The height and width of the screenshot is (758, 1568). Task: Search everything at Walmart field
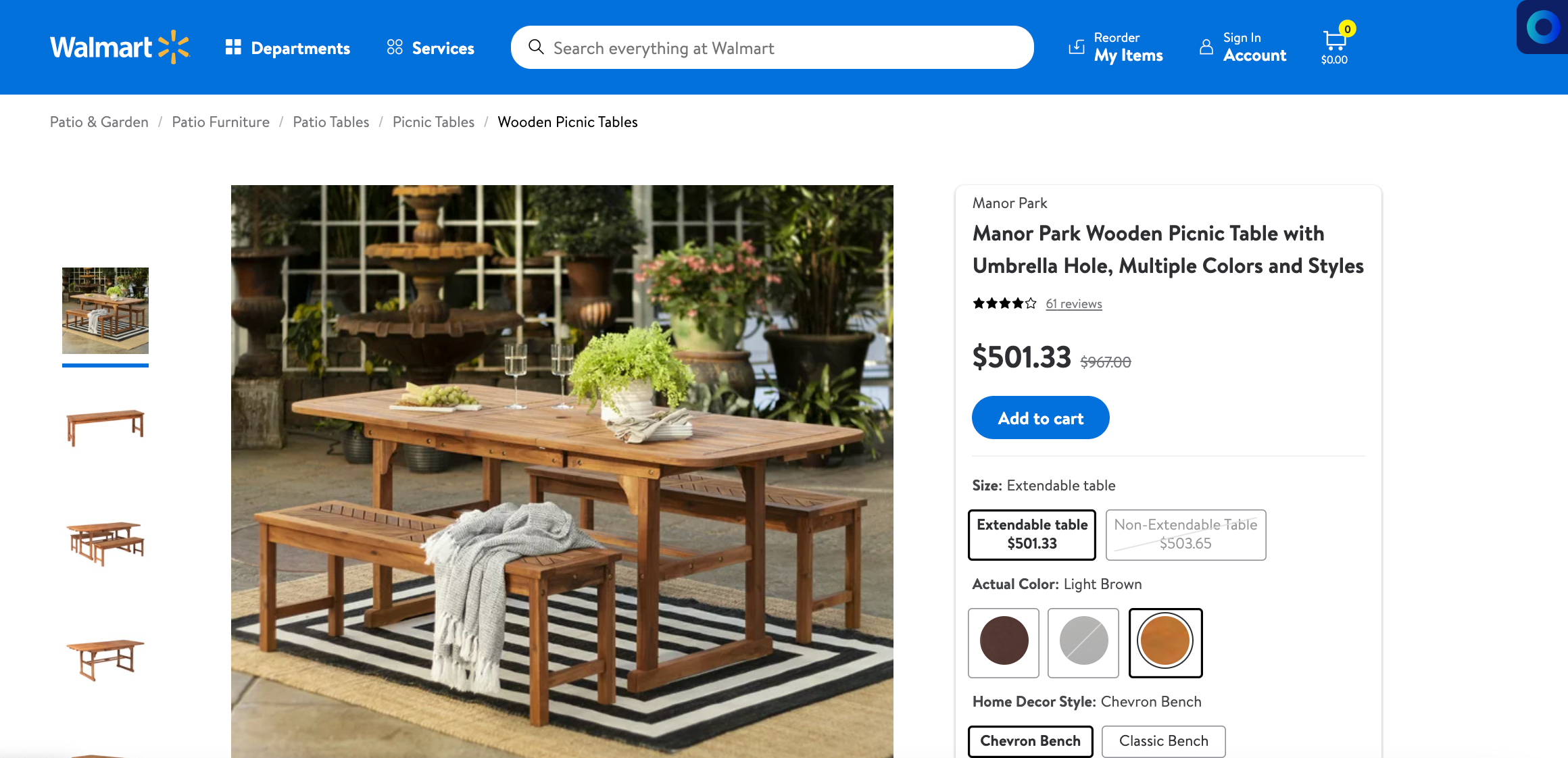(772, 47)
